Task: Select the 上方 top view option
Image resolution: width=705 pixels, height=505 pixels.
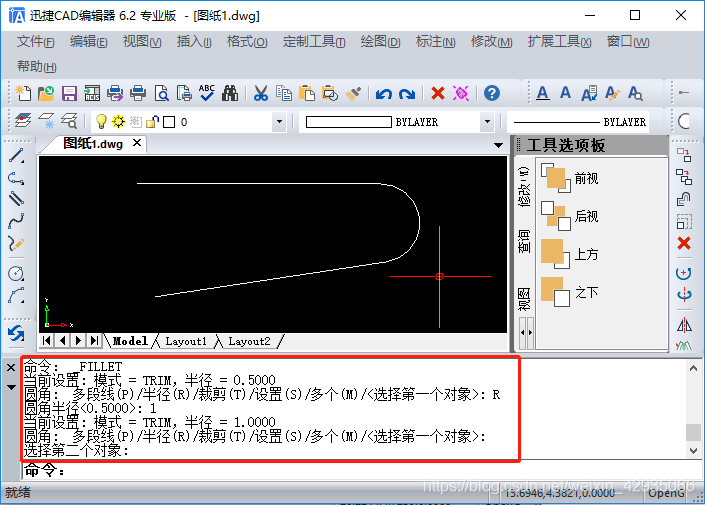Action: point(570,254)
